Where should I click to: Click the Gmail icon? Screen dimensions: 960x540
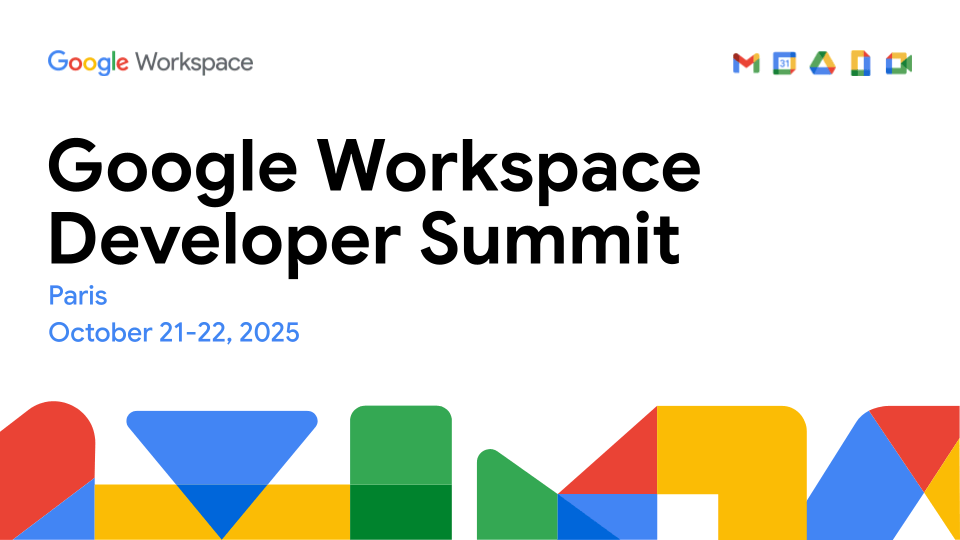746,64
